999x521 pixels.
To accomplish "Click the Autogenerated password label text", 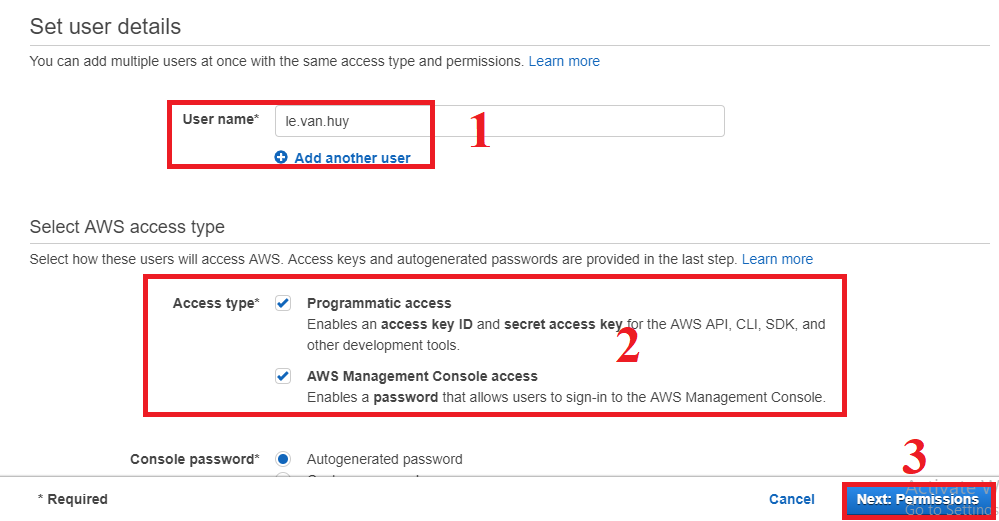I will pos(384,459).
